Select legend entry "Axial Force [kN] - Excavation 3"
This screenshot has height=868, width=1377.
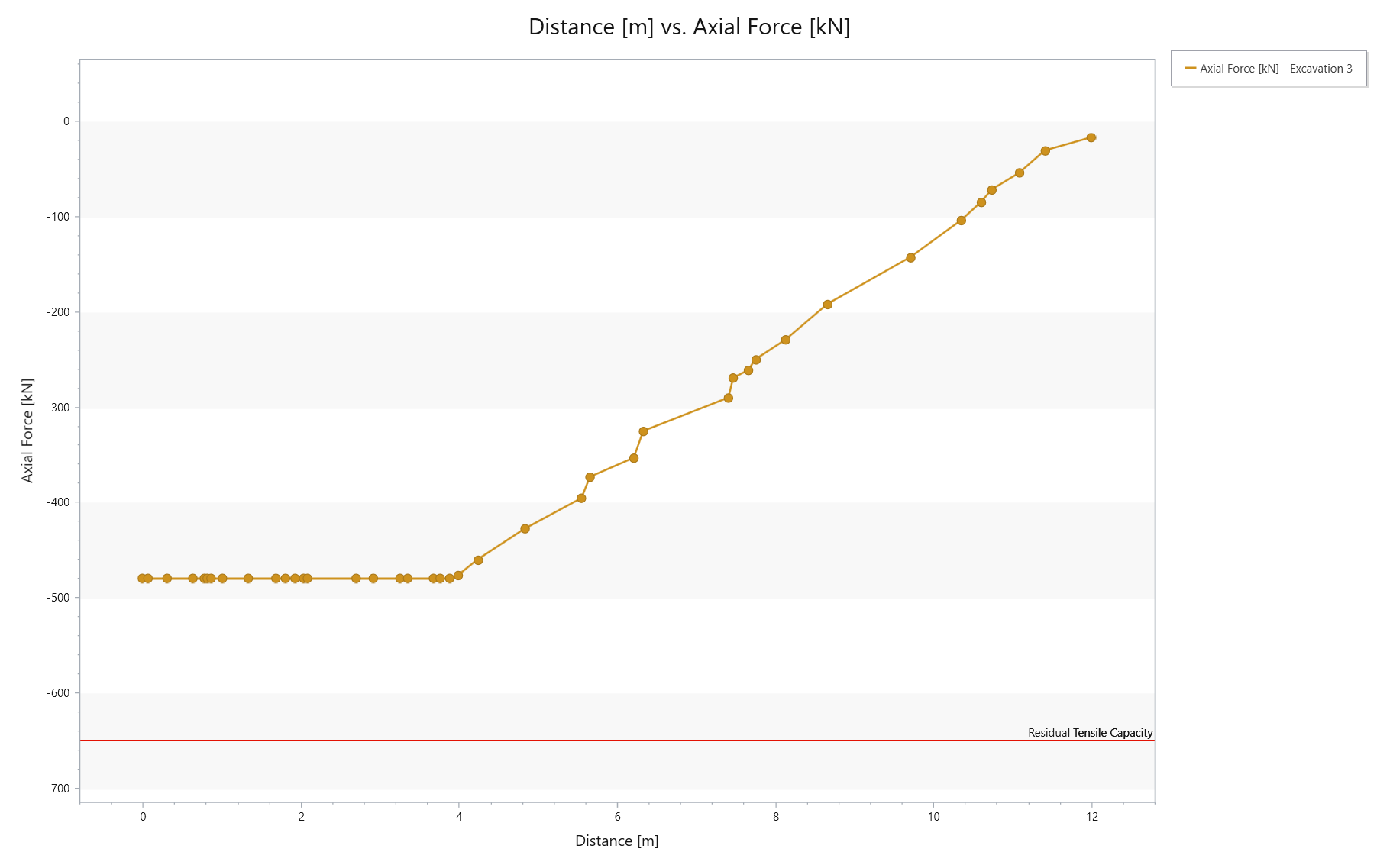tap(1269, 69)
